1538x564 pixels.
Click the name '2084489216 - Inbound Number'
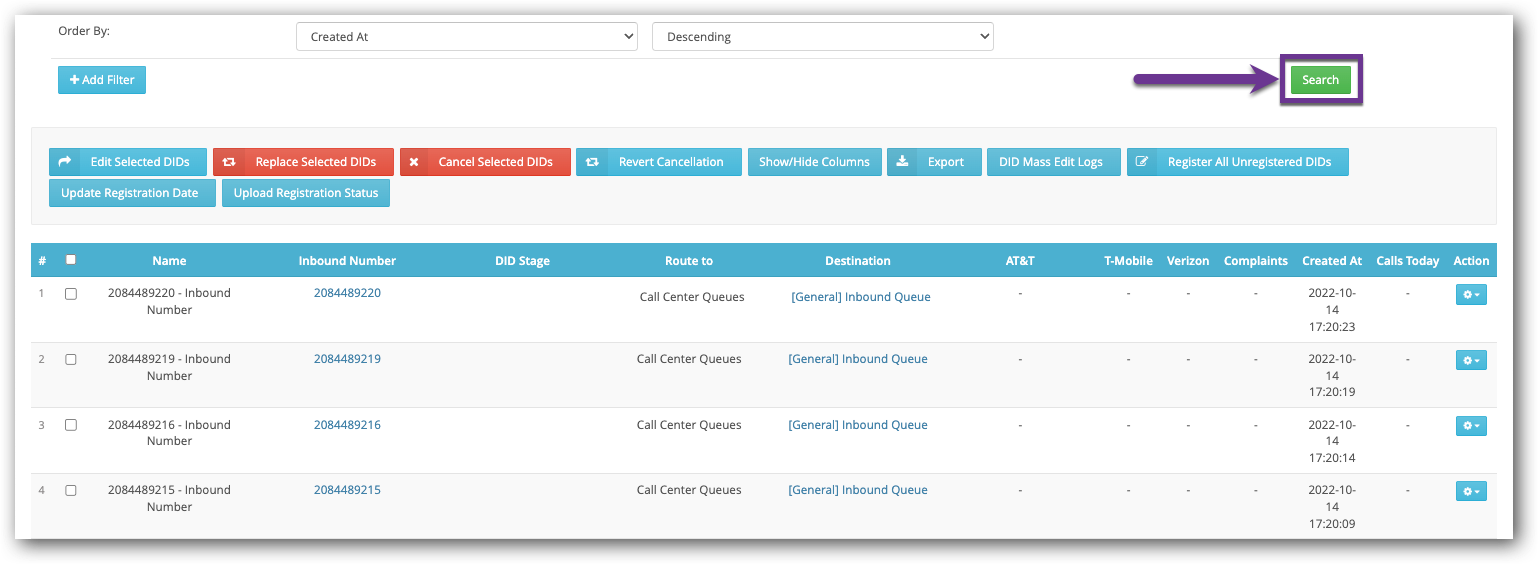tap(169, 433)
